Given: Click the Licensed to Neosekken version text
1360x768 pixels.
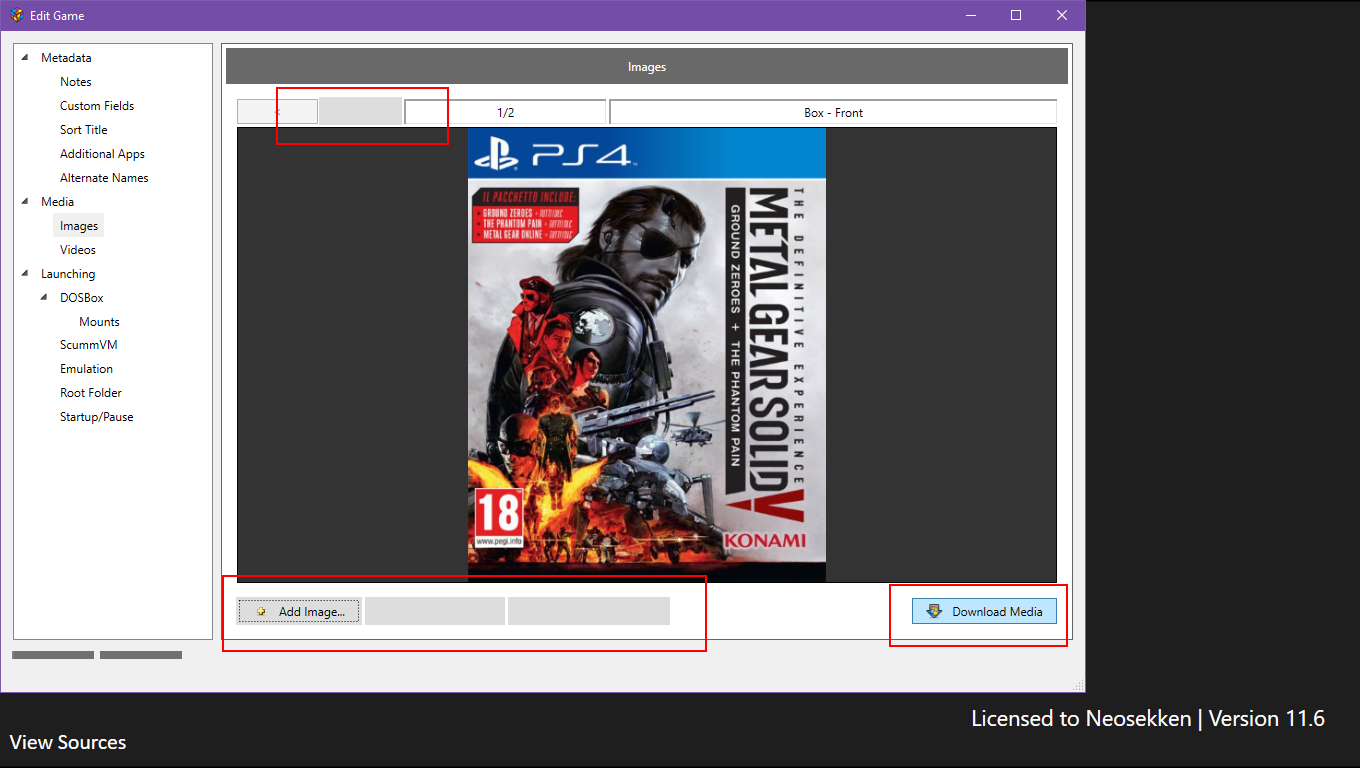Looking at the screenshot, I should pyautogui.click(x=1148, y=718).
